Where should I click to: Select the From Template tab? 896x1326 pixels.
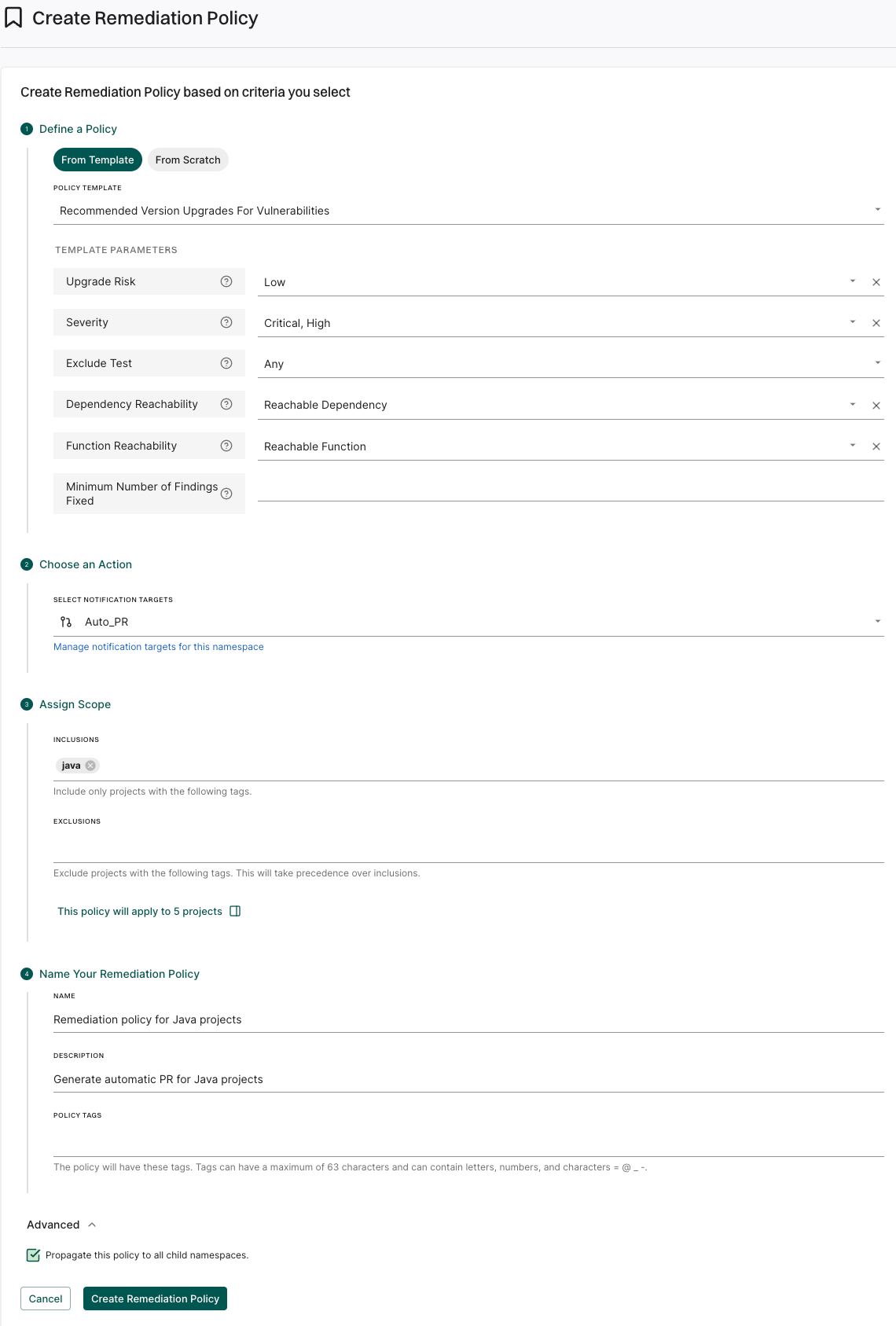(97, 160)
